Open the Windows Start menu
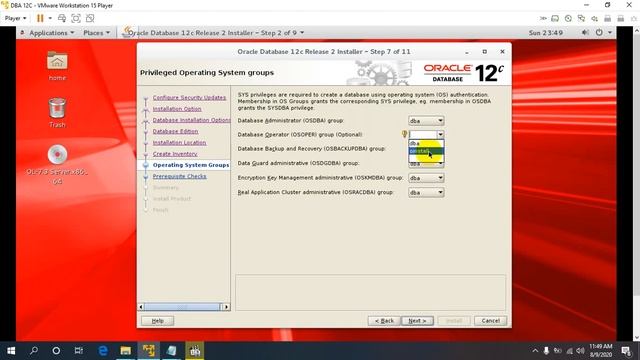This screenshot has height=360, width=640. (x=11, y=351)
